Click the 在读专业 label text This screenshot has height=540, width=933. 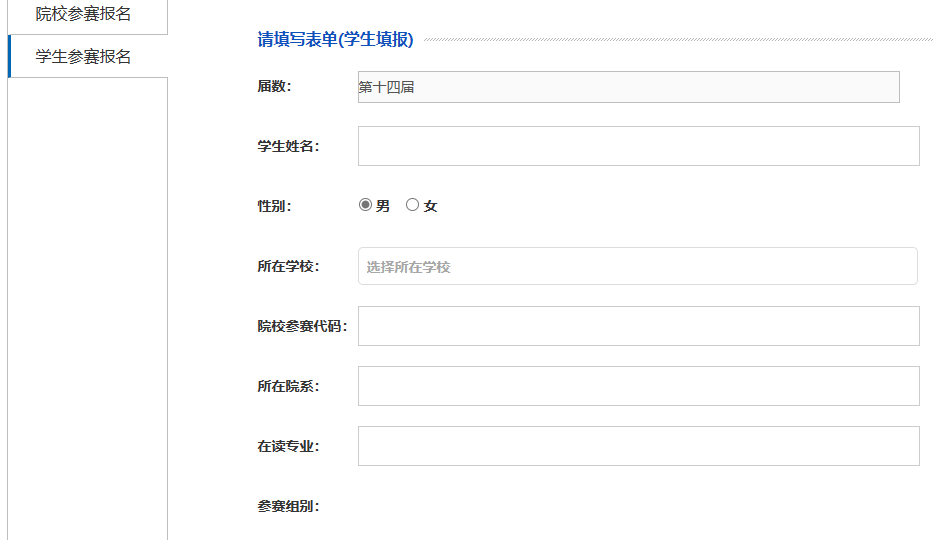288,446
